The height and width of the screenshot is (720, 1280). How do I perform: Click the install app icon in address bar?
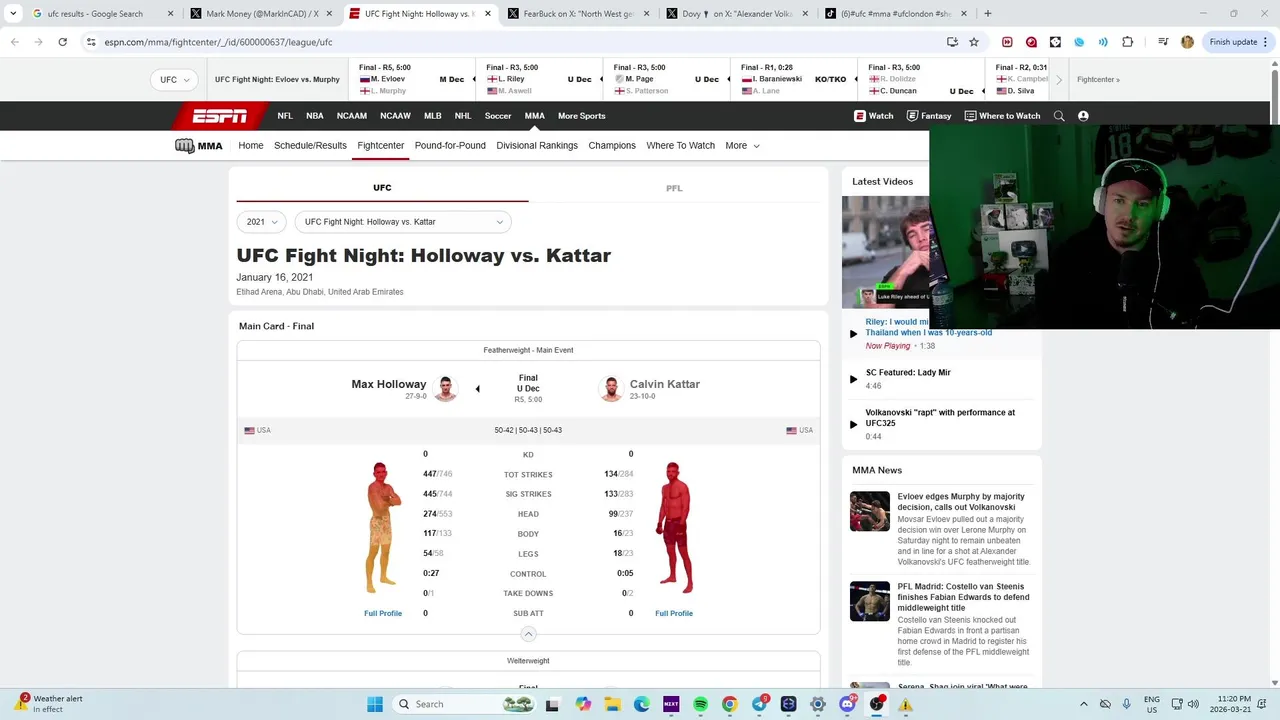(952, 42)
